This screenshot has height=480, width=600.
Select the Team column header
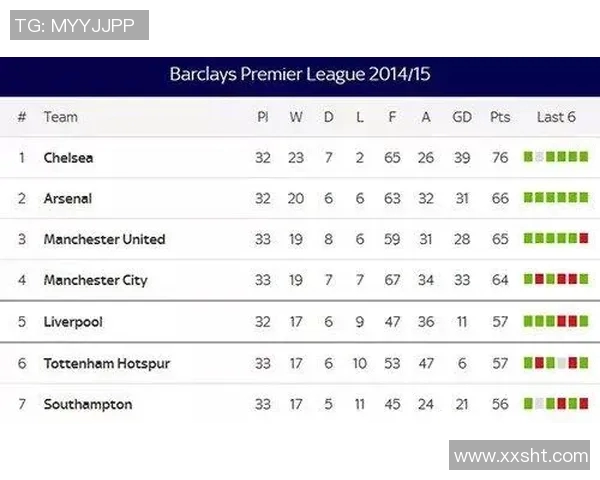coord(60,117)
